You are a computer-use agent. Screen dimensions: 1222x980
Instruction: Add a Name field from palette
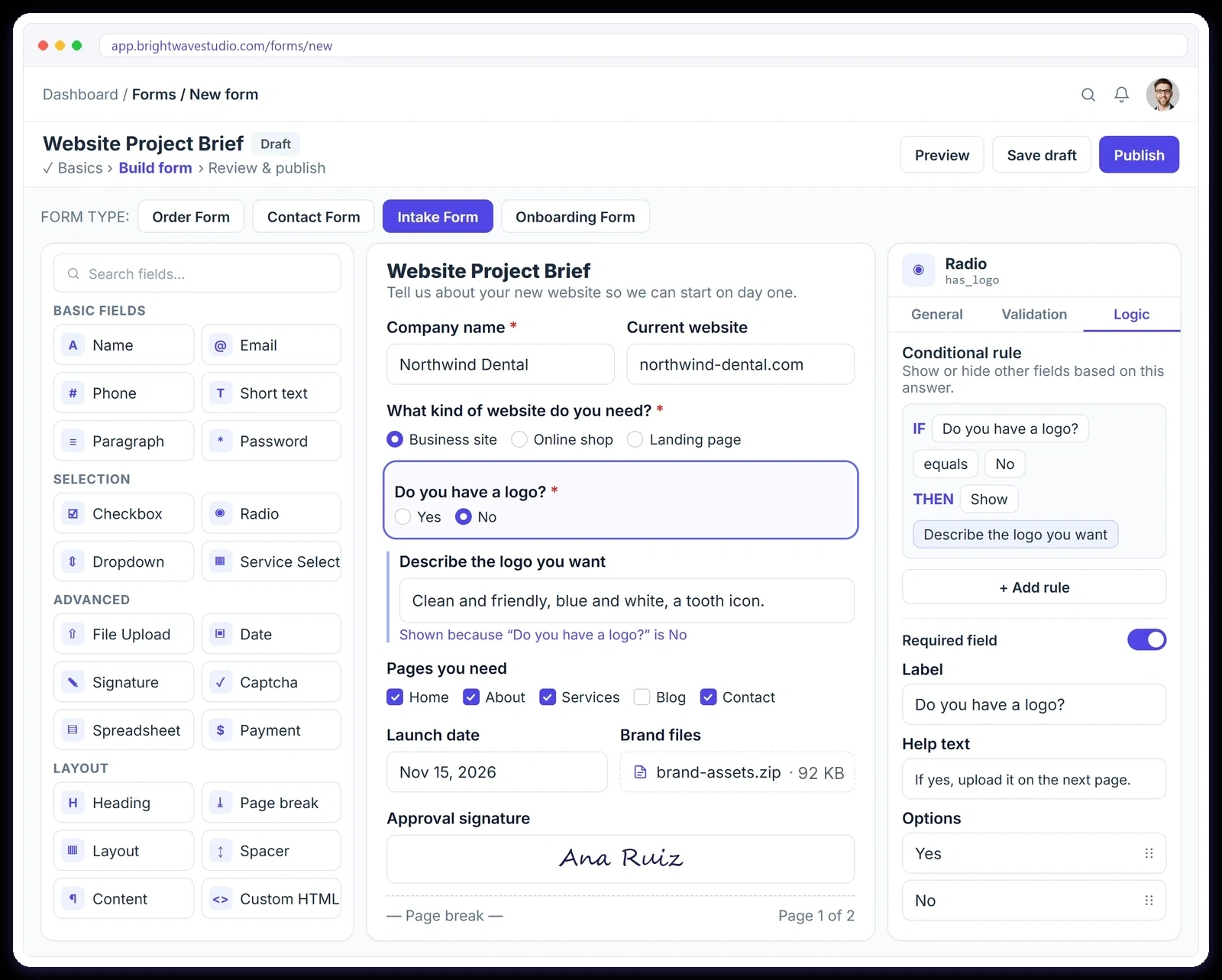[x=124, y=345]
